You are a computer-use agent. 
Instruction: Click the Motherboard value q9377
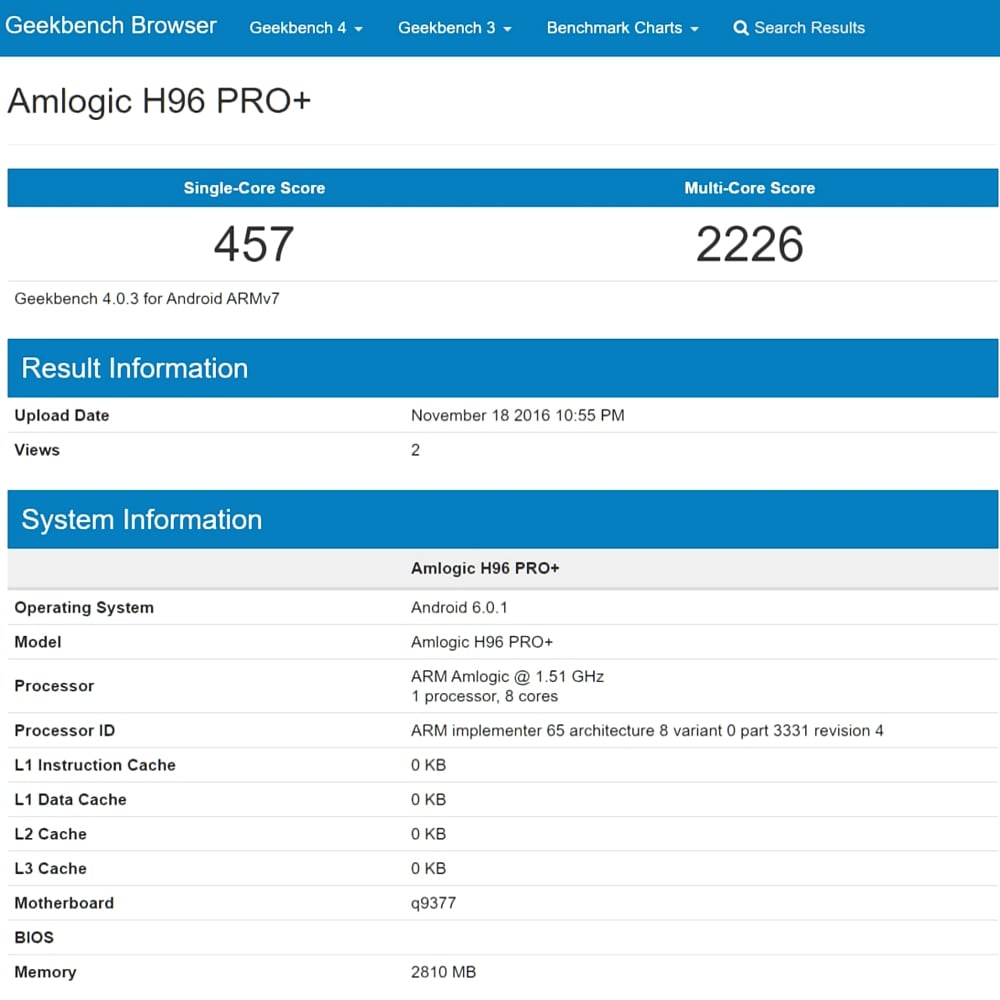(431, 903)
